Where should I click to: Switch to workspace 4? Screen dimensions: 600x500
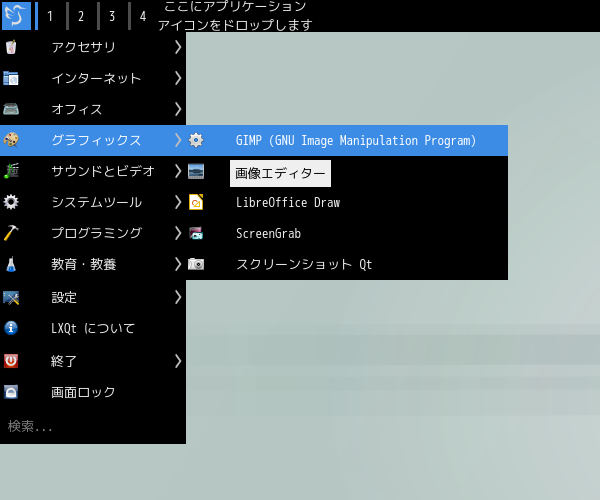coord(143,16)
